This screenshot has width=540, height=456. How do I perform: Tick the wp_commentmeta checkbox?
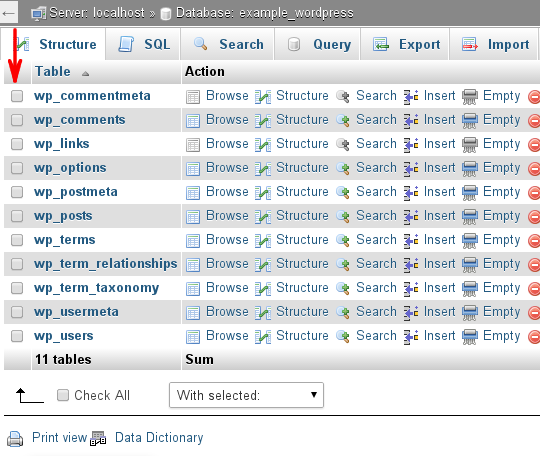pyautogui.click(x=17, y=96)
